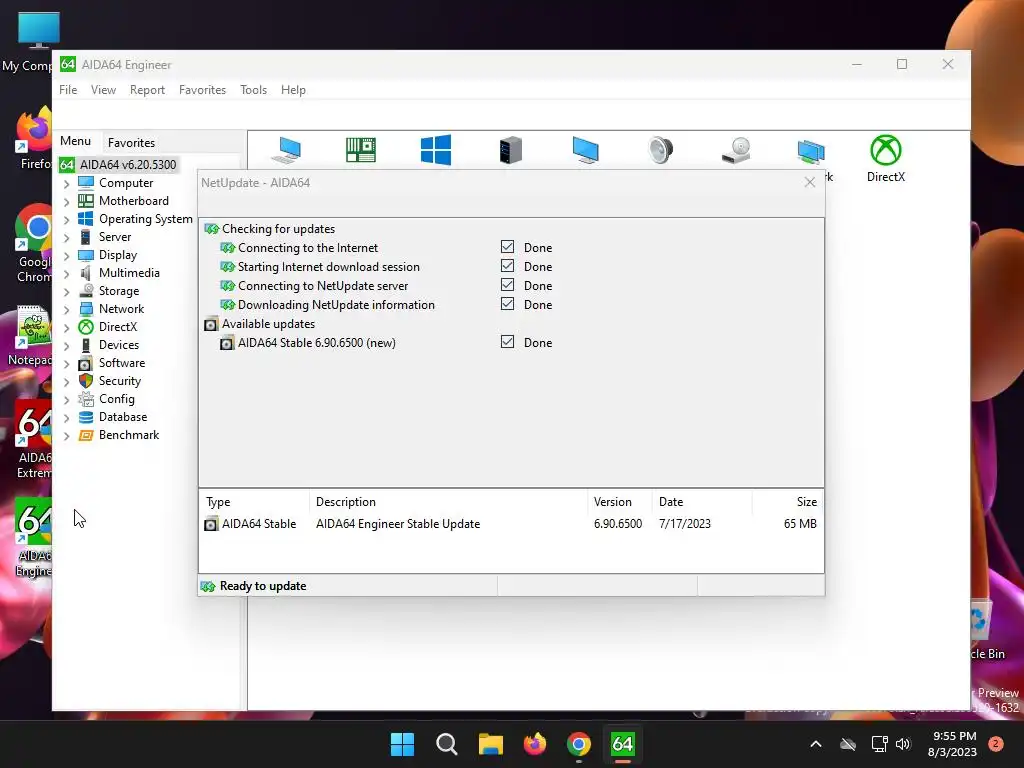Expand the Display tree node
Viewport: 1024px width, 768px height.
(x=67, y=256)
